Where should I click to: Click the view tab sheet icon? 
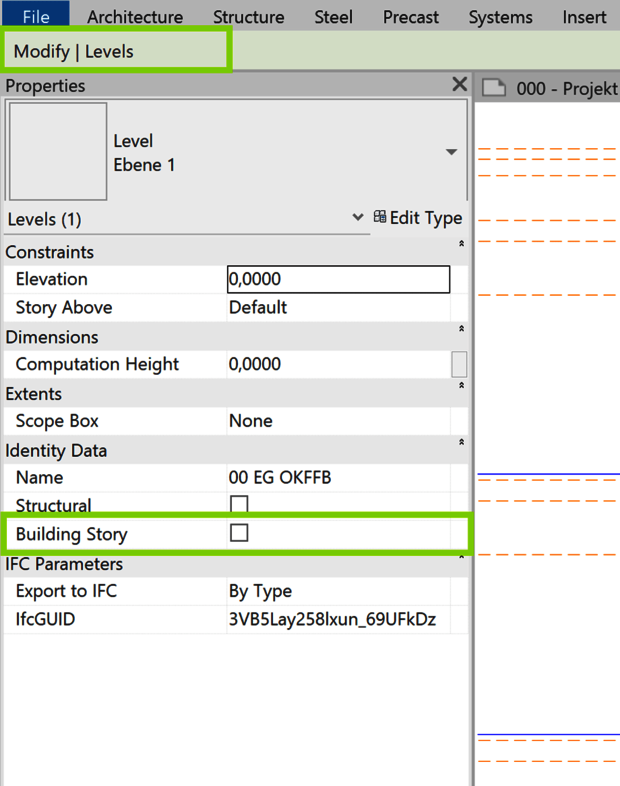494,88
